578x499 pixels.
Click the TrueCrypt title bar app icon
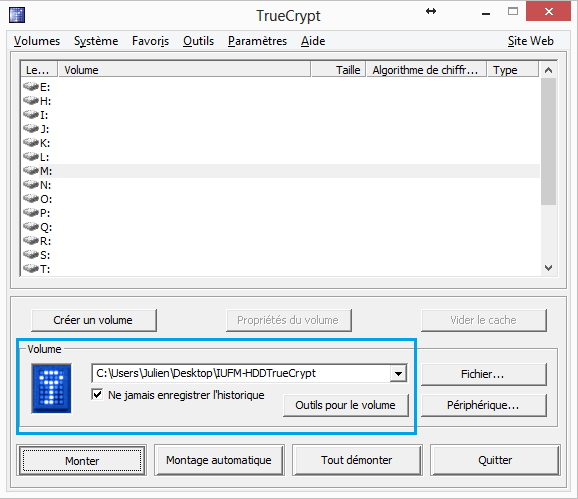tap(17, 15)
